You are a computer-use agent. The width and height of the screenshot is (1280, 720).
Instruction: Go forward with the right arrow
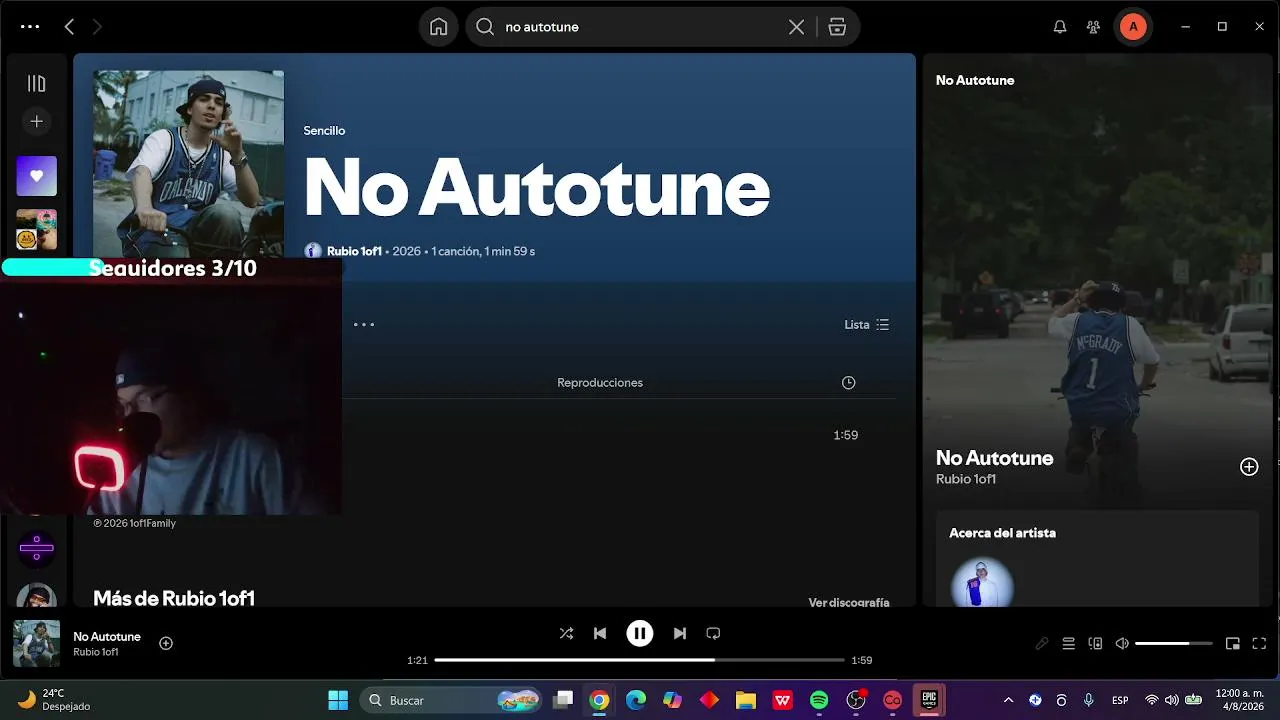97,27
